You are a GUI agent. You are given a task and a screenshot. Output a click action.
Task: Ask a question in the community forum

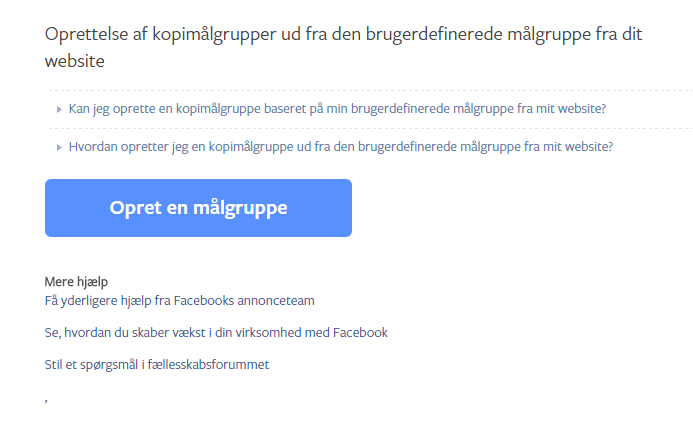pyautogui.click(x=157, y=365)
